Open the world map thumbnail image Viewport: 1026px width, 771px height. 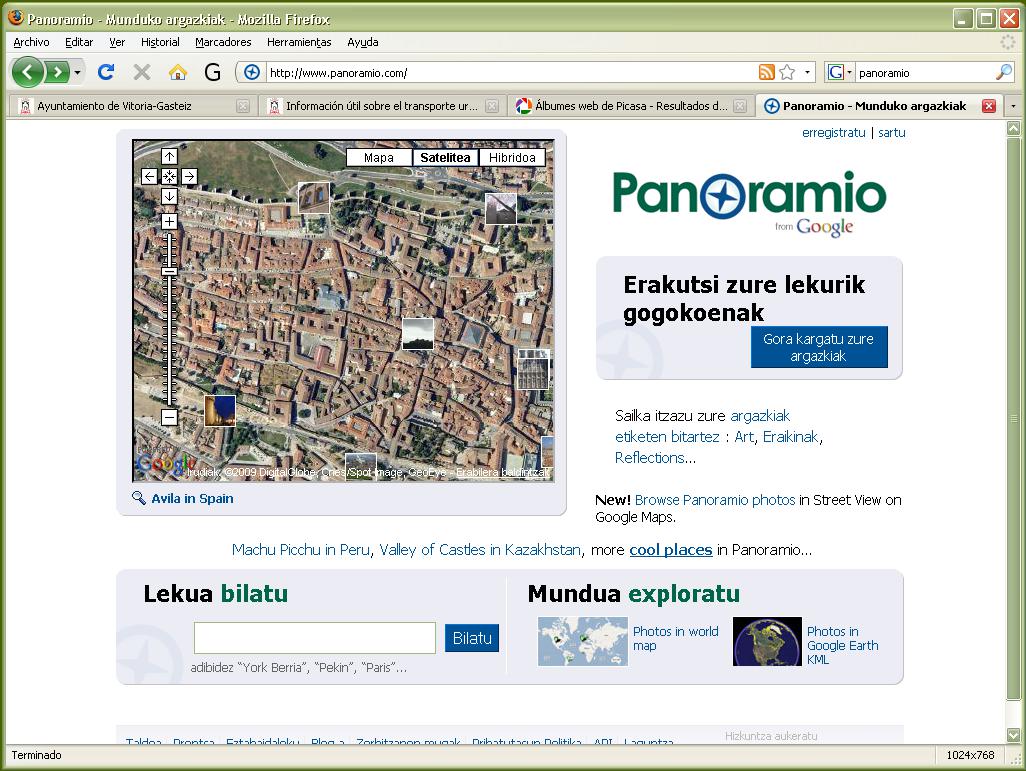click(x=582, y=641)
